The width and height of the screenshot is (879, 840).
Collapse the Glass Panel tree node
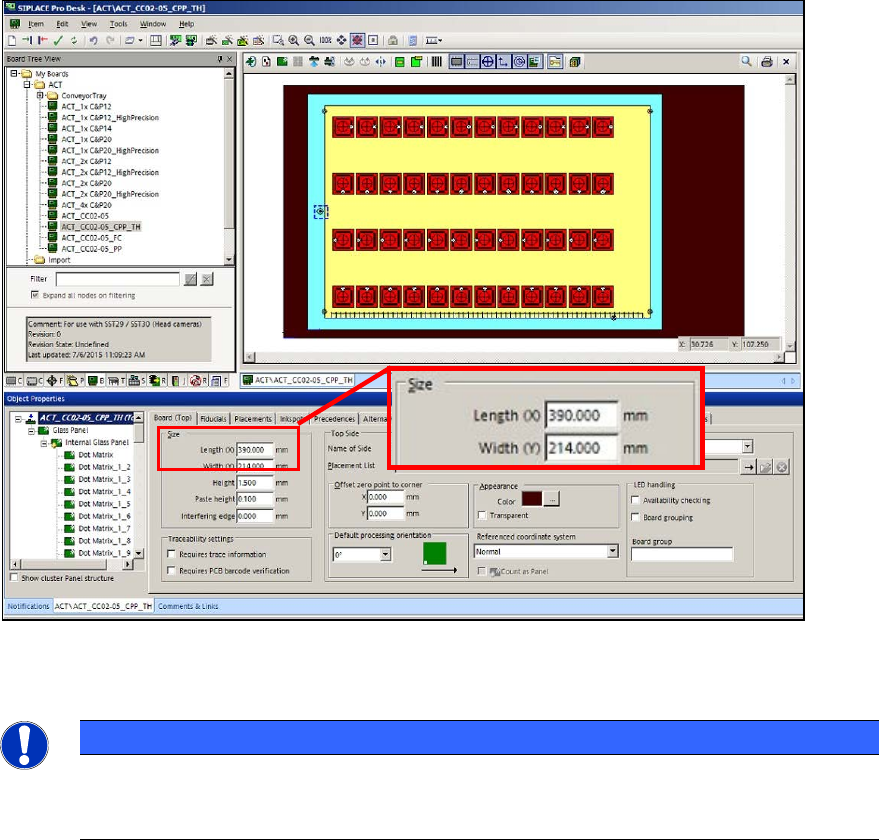(x=31, y=431)
